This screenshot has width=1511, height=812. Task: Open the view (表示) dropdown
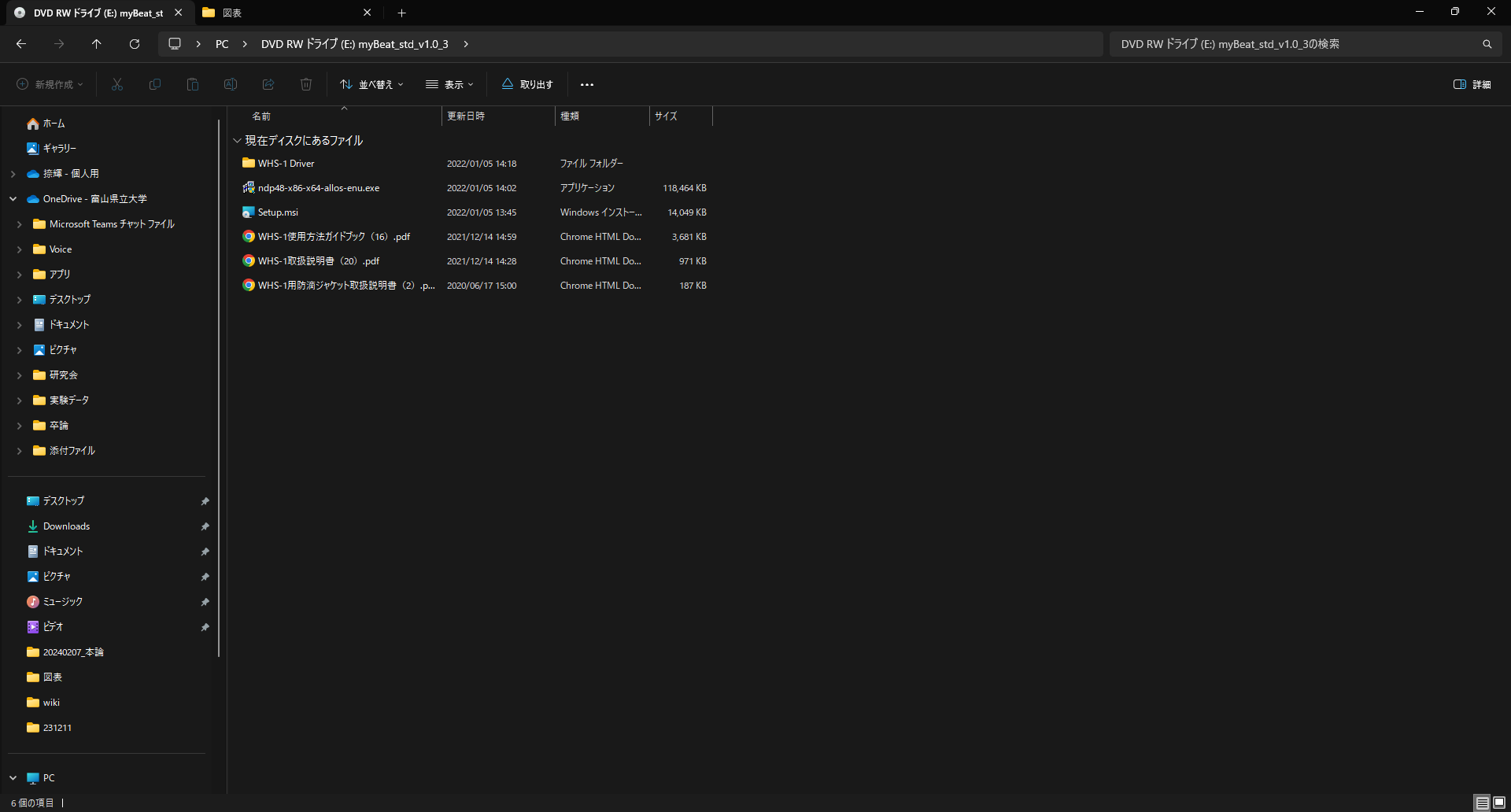[449, 84]
